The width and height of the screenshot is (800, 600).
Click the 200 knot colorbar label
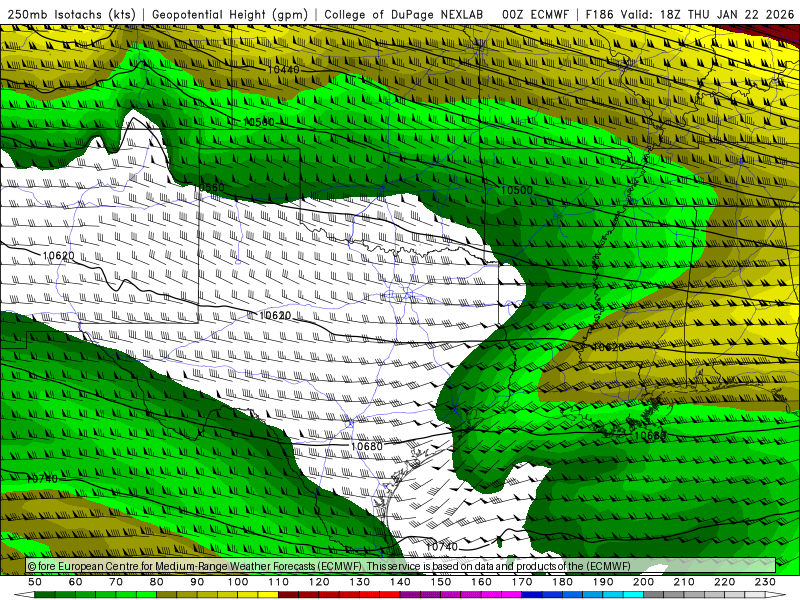644,582
